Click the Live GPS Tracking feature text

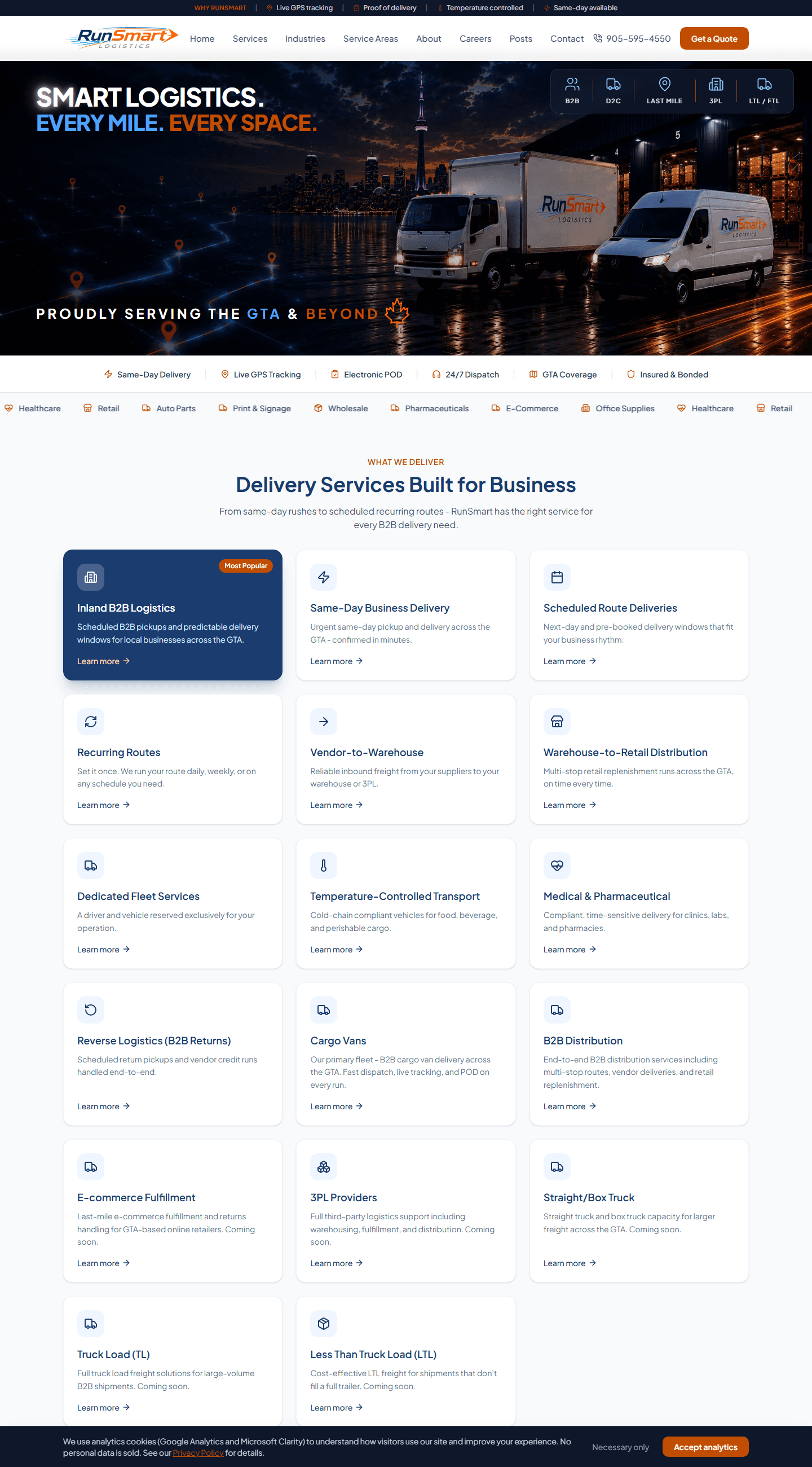point(267,375)
